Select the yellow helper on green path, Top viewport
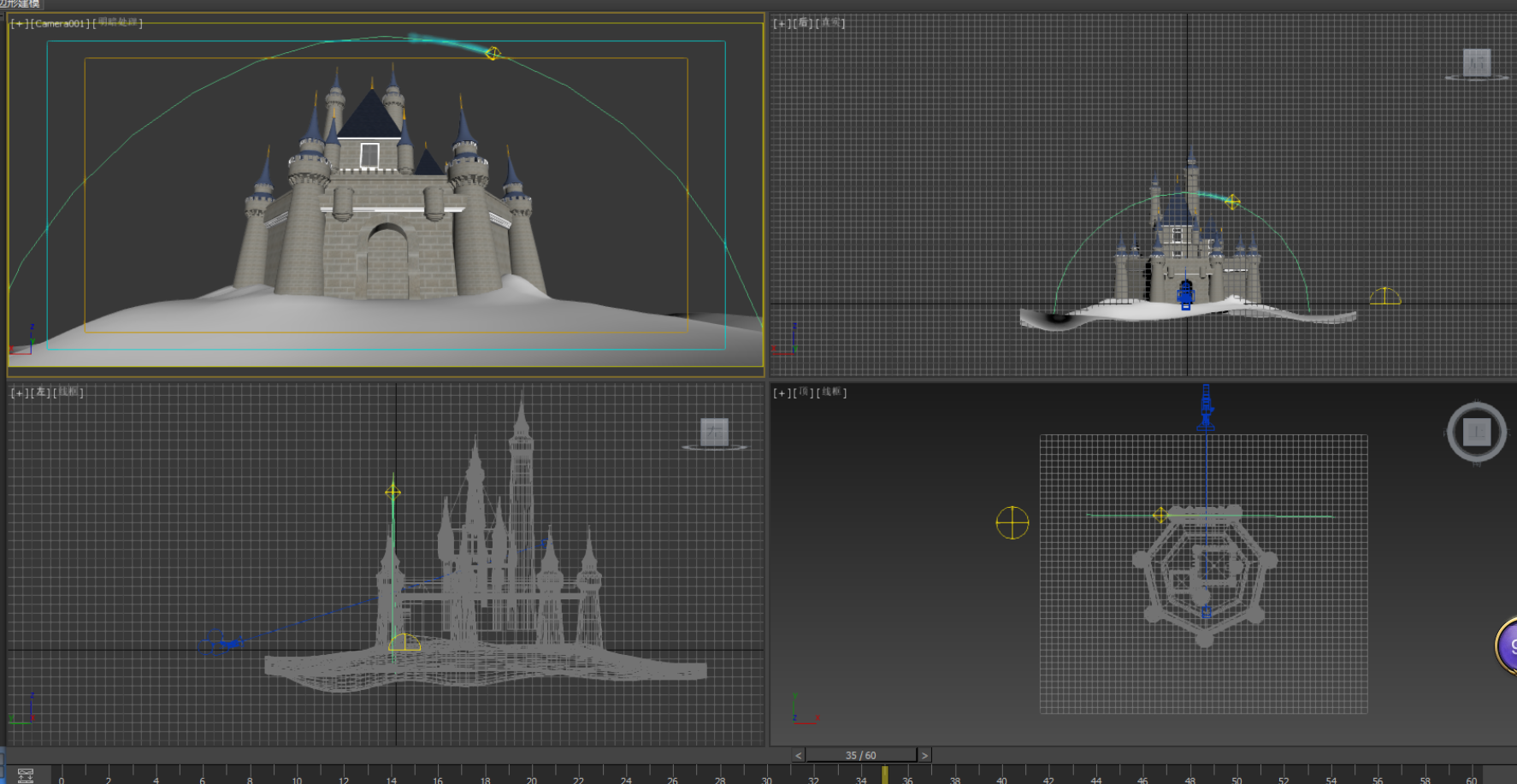The height and width of the screenshot is (784, 1517). [1160, 516]
